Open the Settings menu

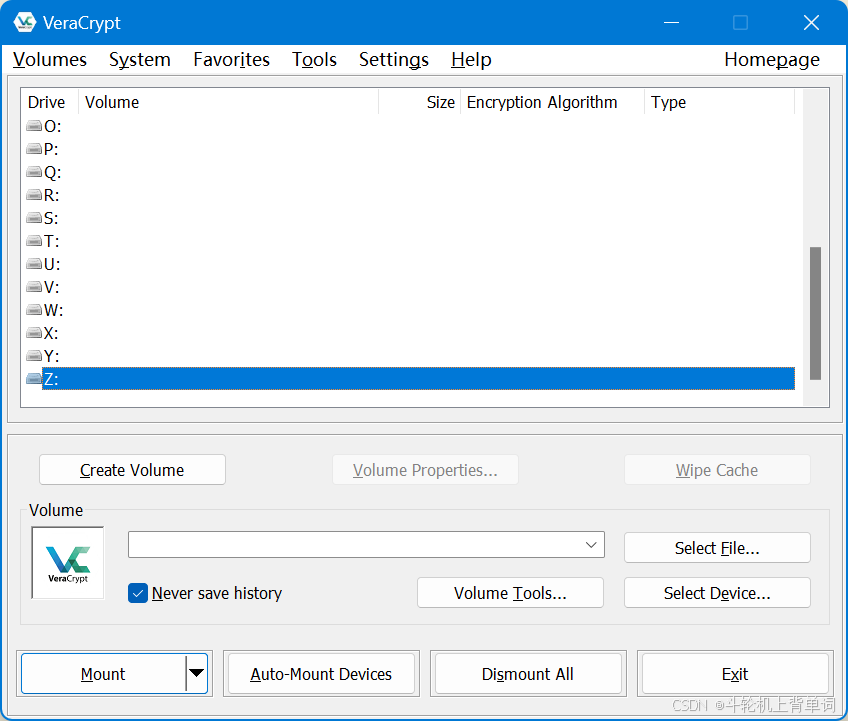click(394, 59)
